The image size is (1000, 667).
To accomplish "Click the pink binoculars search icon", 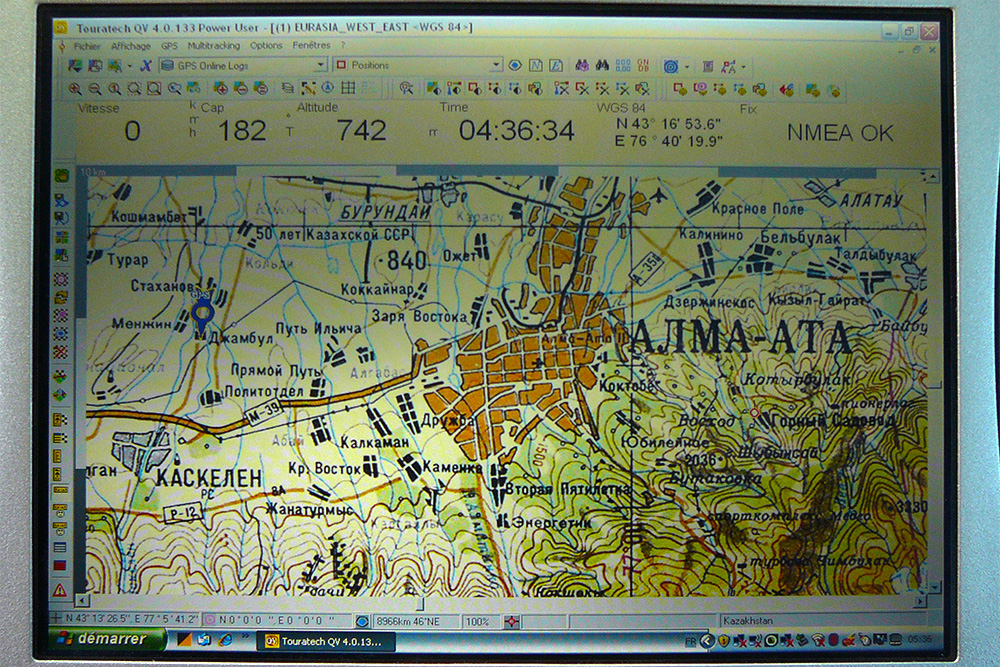I will (x=582, y=65).
